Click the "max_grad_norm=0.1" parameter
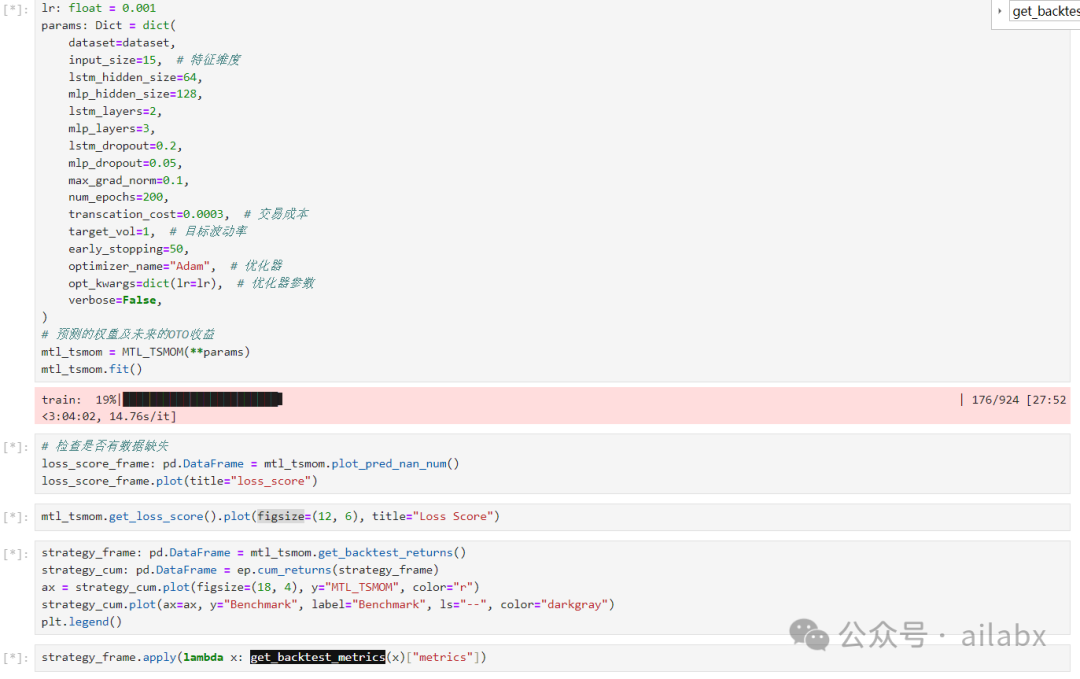The height and width of the screenshot is (679, 1080). pos(125,180)
